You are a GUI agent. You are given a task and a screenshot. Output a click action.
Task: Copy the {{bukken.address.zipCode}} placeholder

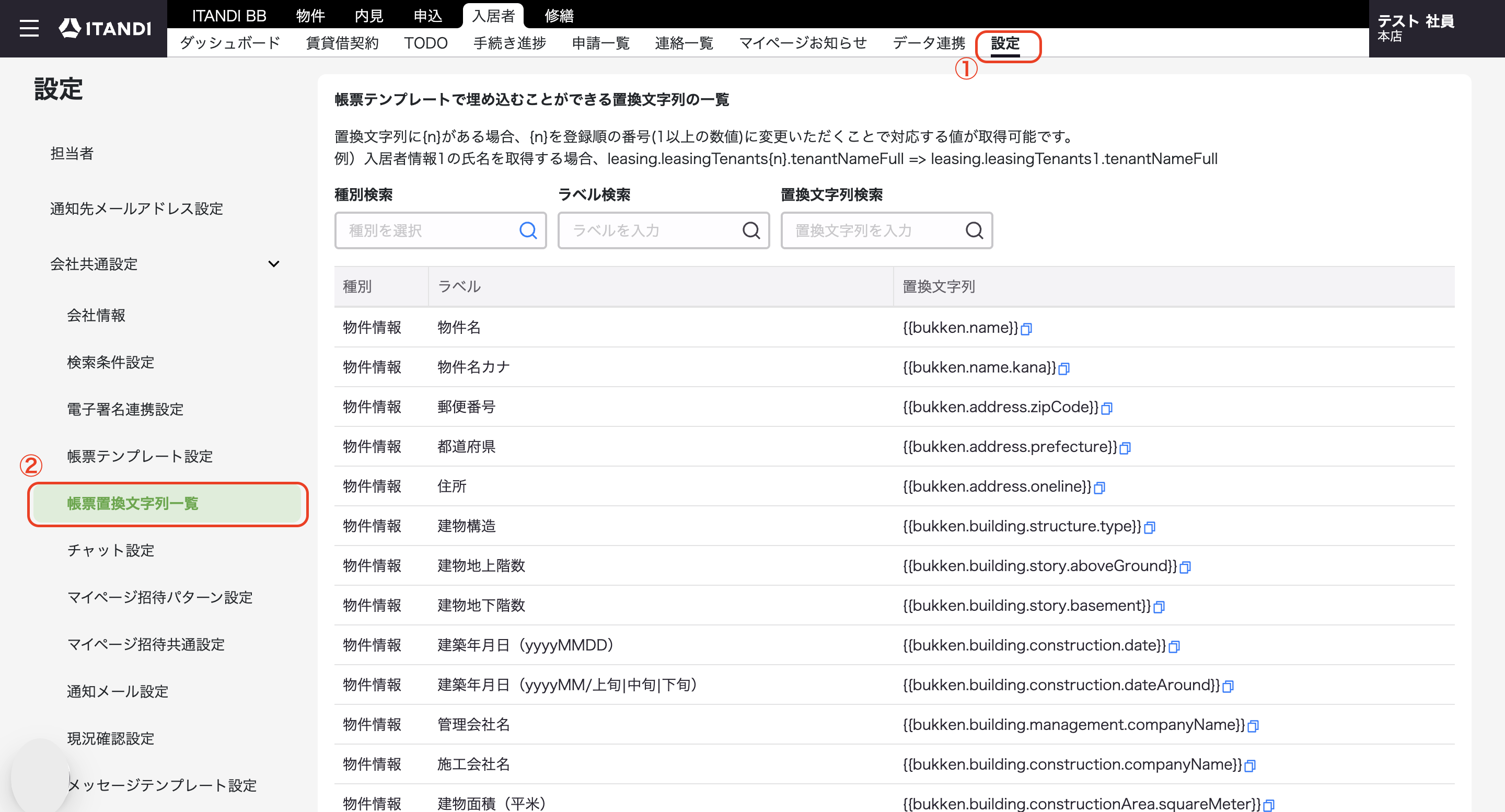1107,408
